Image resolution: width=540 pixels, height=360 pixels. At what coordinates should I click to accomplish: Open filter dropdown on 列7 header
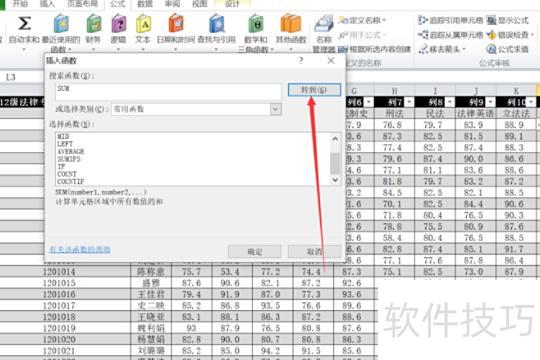click(409, 102)
